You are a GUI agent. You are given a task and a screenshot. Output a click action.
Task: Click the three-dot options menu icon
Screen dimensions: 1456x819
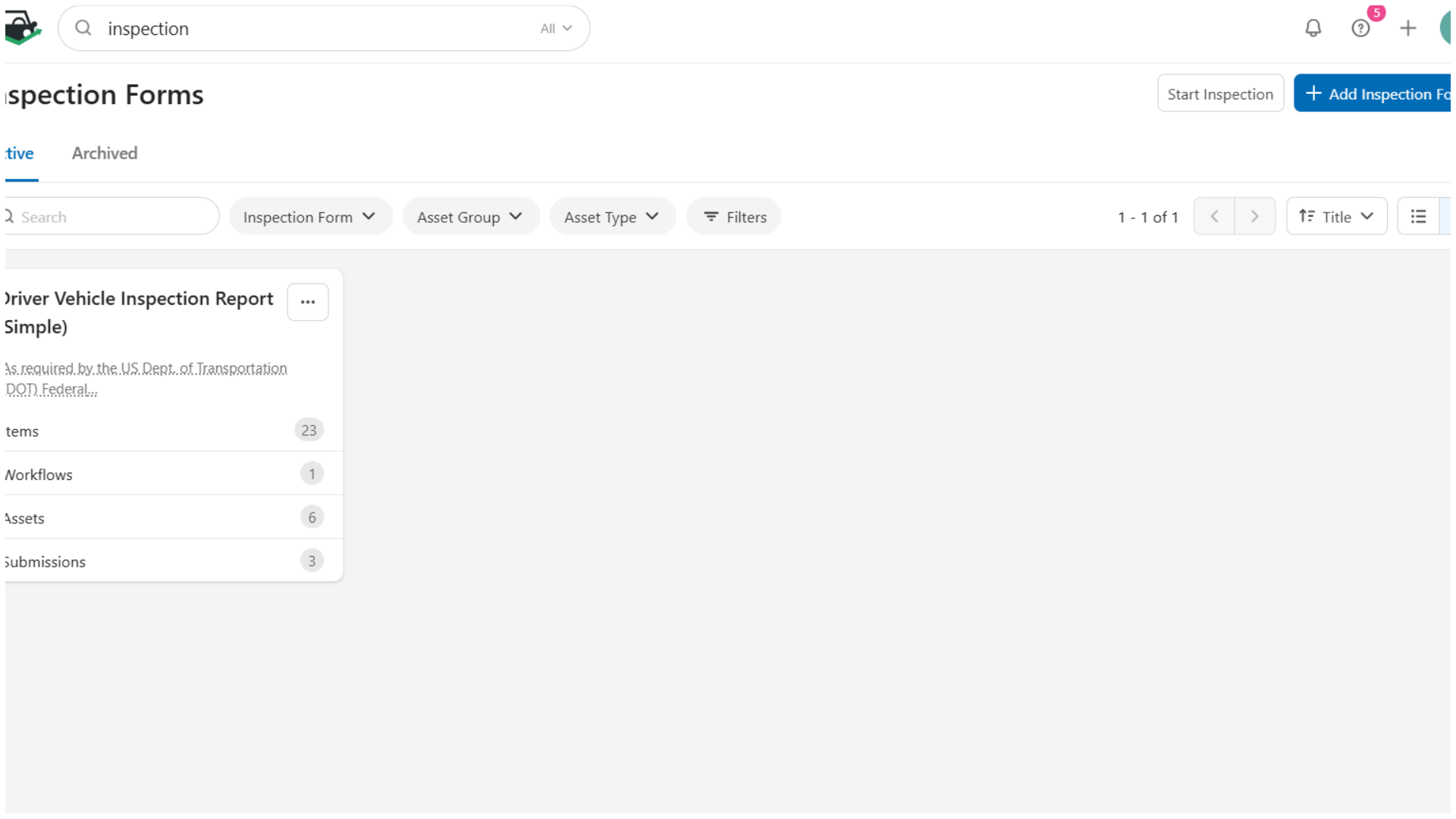(308, 302)
